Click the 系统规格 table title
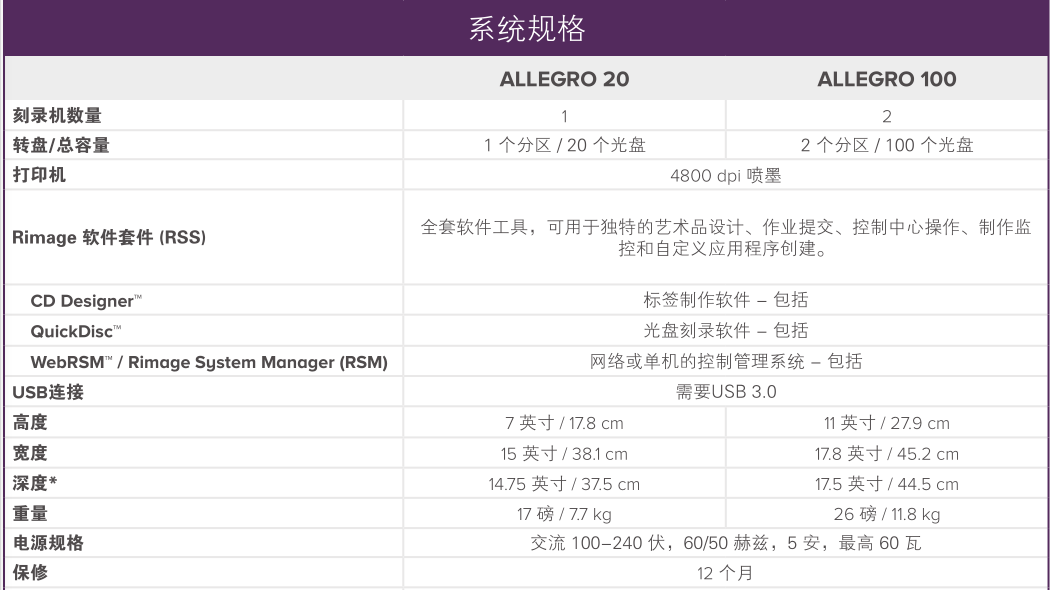Viewport: 1052px width, 590px height. click(527, 29)
